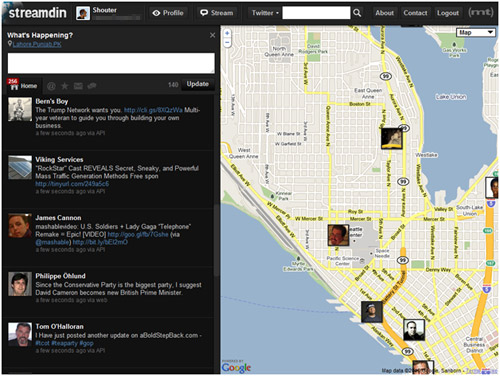Focus the What's Happening text box

pos(111,63)
